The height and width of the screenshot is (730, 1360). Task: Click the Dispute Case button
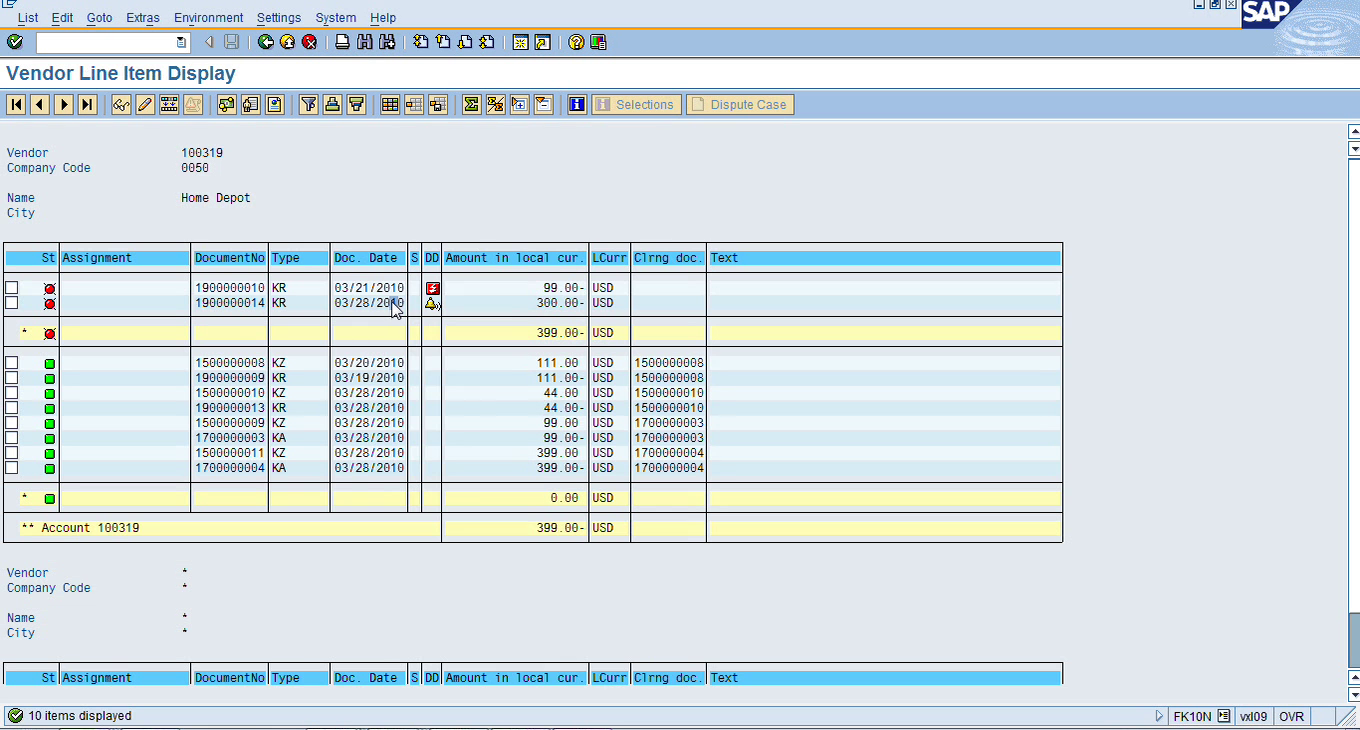(x=740, y=104)
